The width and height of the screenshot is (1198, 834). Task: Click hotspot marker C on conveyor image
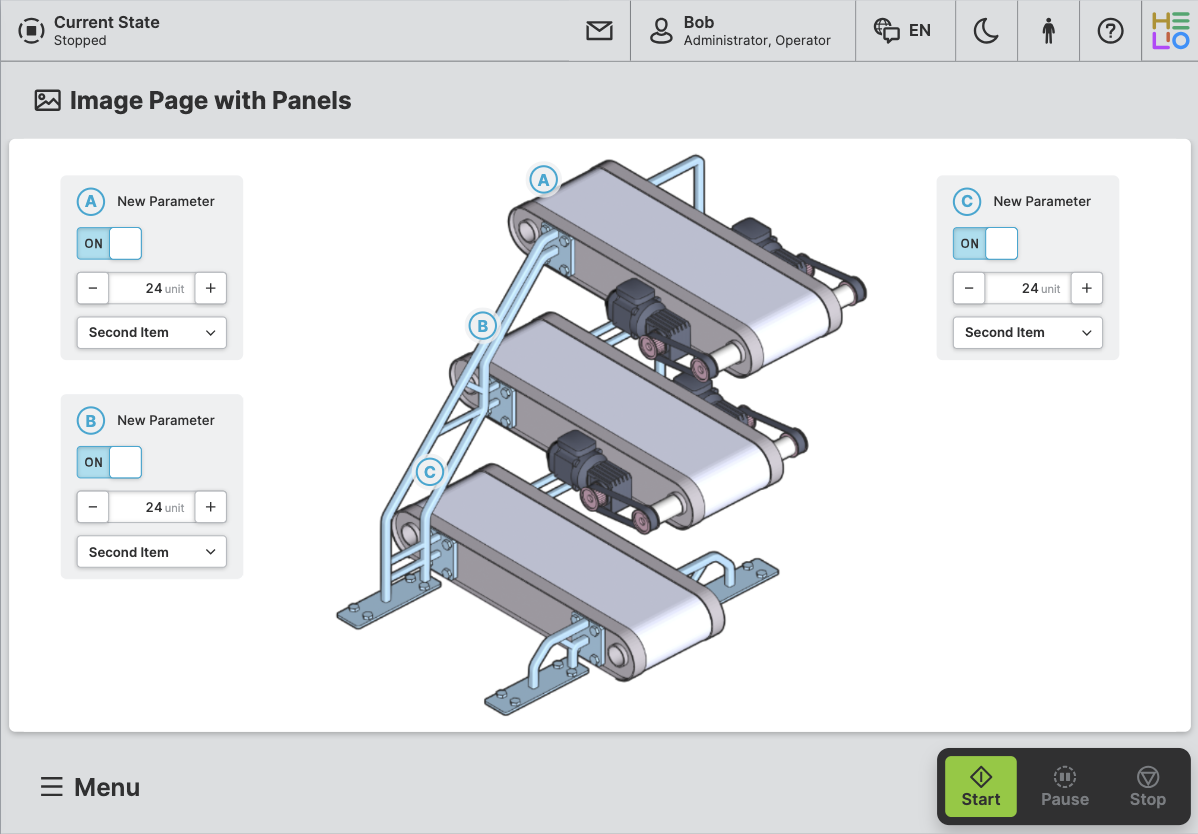coord(430,472)
